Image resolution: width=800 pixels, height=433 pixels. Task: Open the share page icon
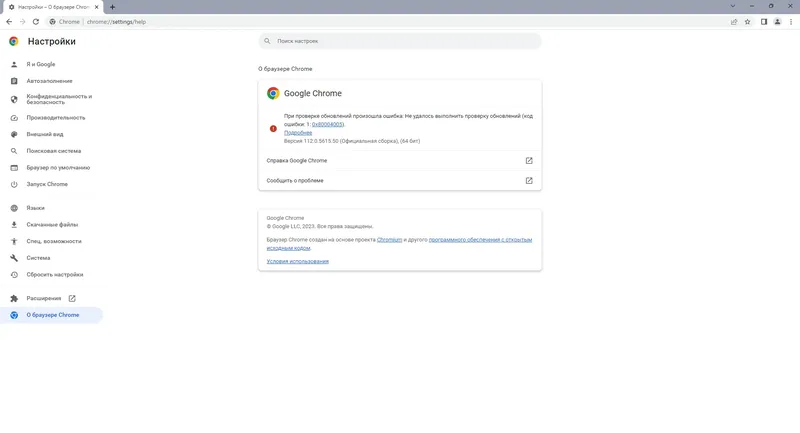coord(734,21)
